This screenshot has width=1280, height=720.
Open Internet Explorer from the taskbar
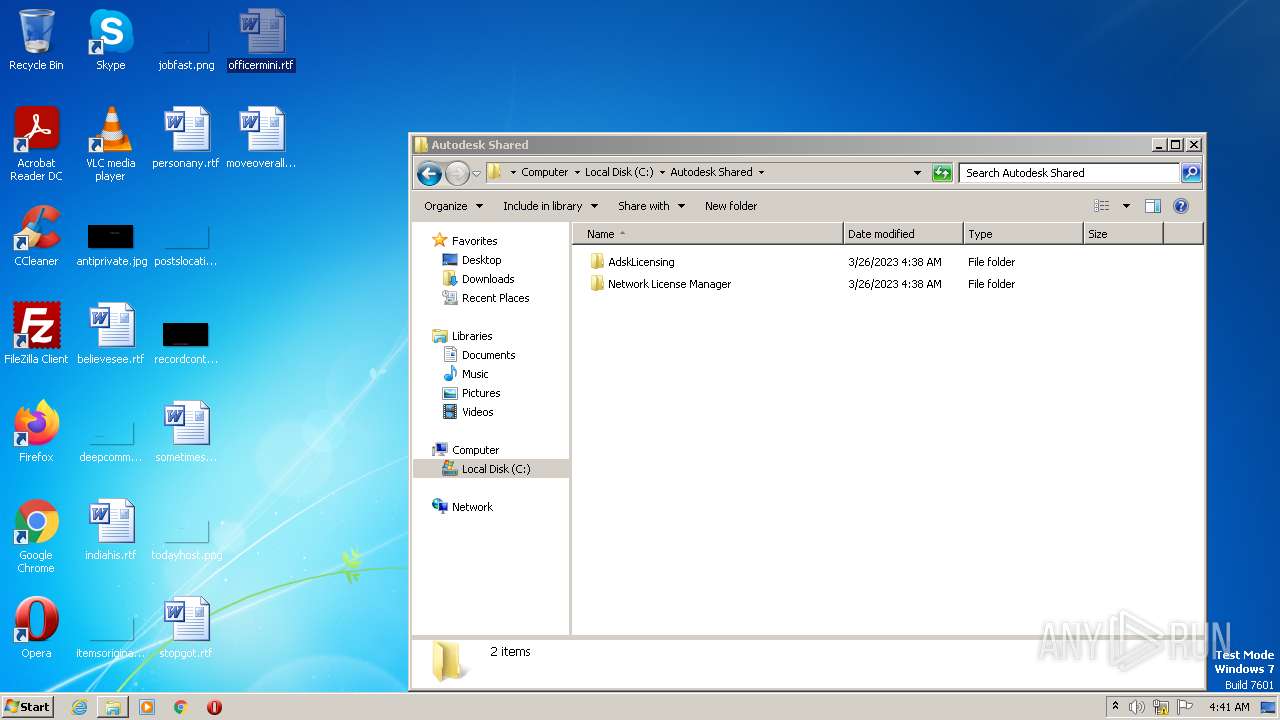click(79, 707)
